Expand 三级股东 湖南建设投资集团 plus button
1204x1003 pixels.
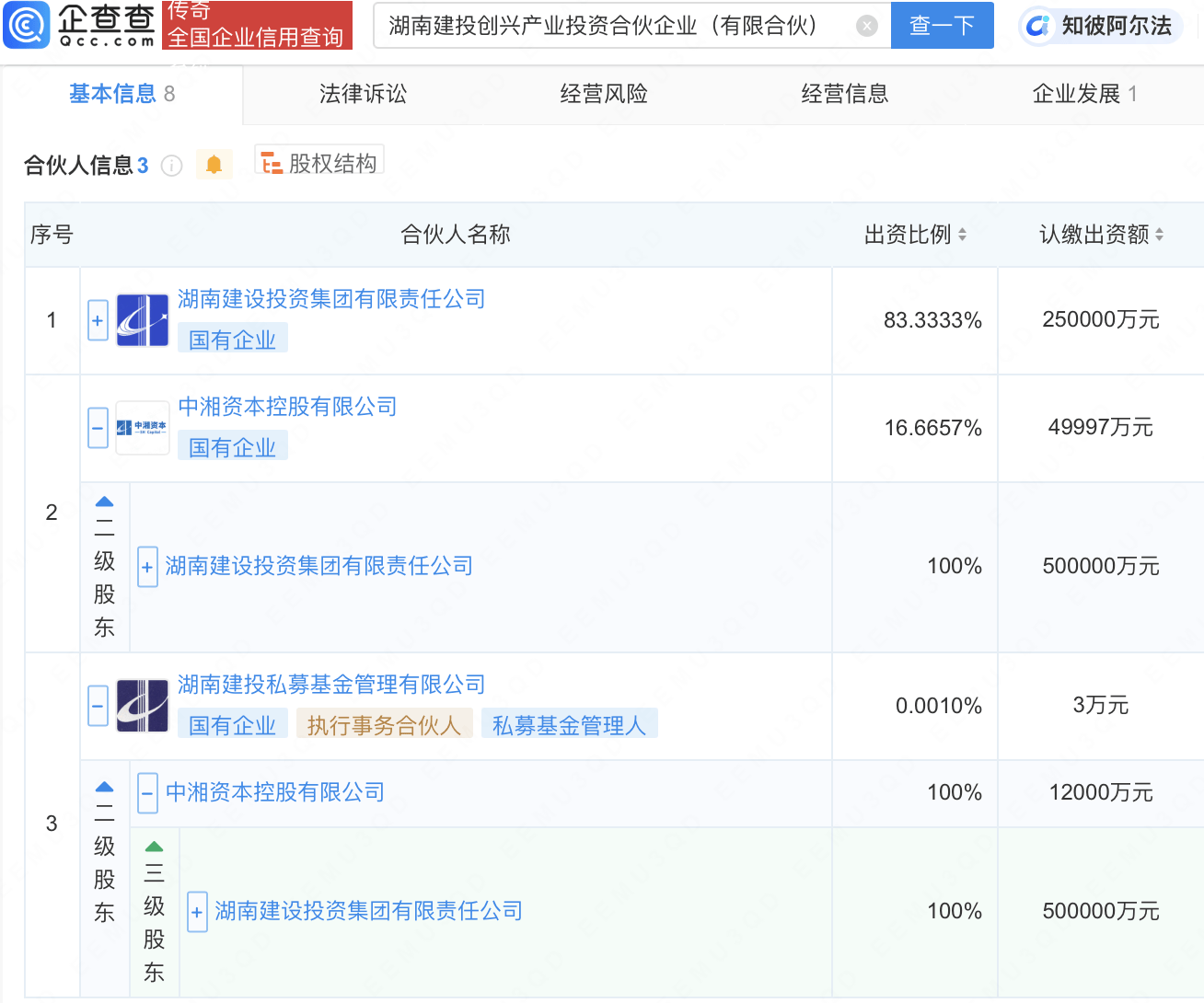tap(197, 912)
